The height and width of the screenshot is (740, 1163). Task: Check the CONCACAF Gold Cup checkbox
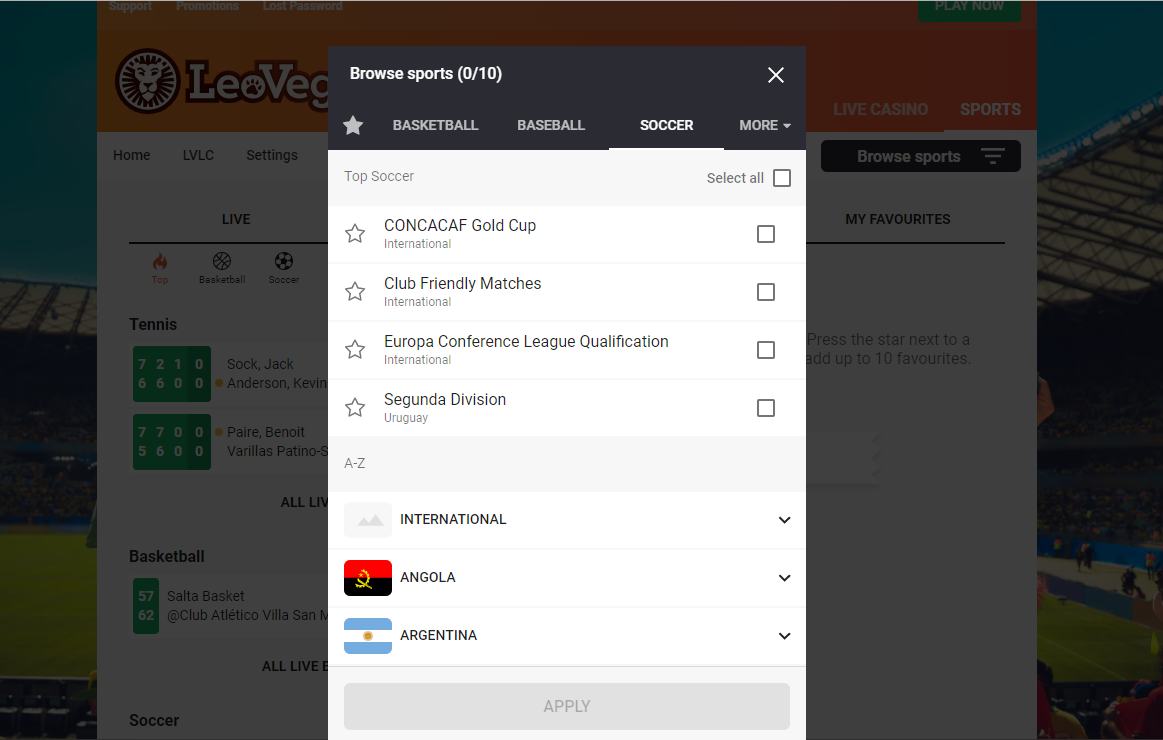click(x=765, y=234)
